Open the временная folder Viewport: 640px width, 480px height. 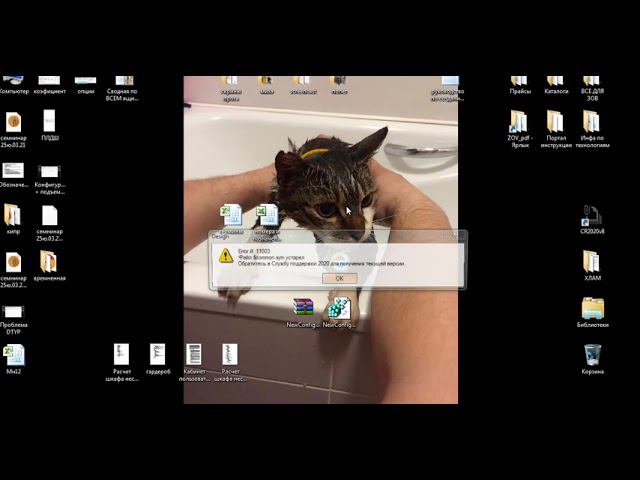point(49,266)
